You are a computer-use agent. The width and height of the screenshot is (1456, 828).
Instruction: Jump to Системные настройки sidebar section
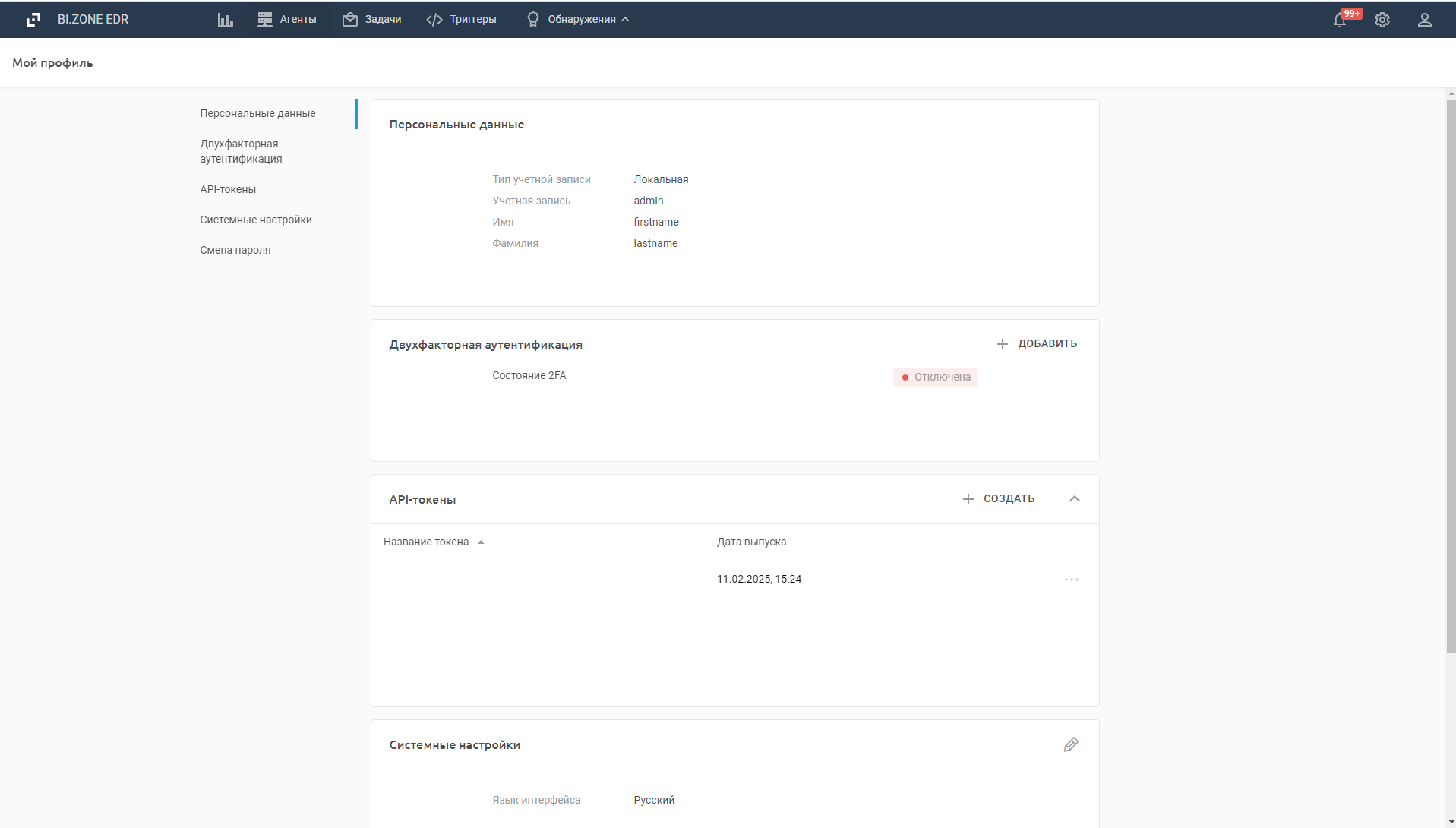pyautogui.click(x=256, y=220)
